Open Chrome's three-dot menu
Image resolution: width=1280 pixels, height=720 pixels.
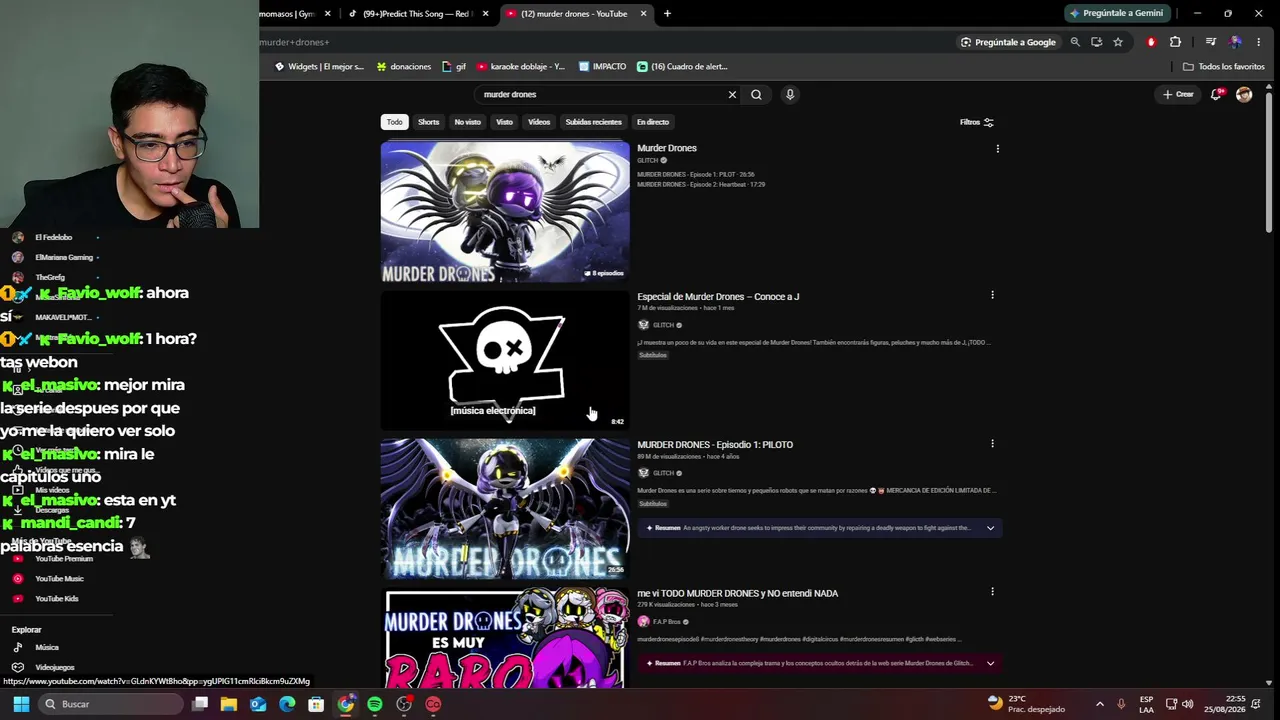pyautogui.click(x=1258, y=42)
